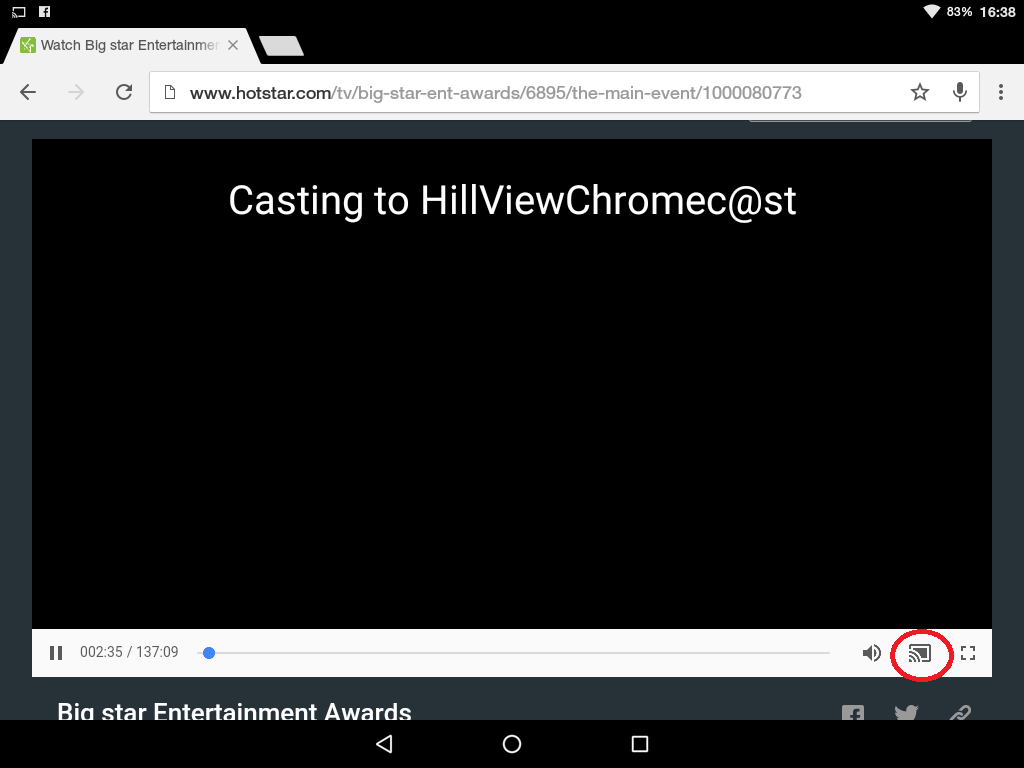This screenshot has height=768, width=1024.
Task: Tap Android back navigation button
Action: point(384,744)
